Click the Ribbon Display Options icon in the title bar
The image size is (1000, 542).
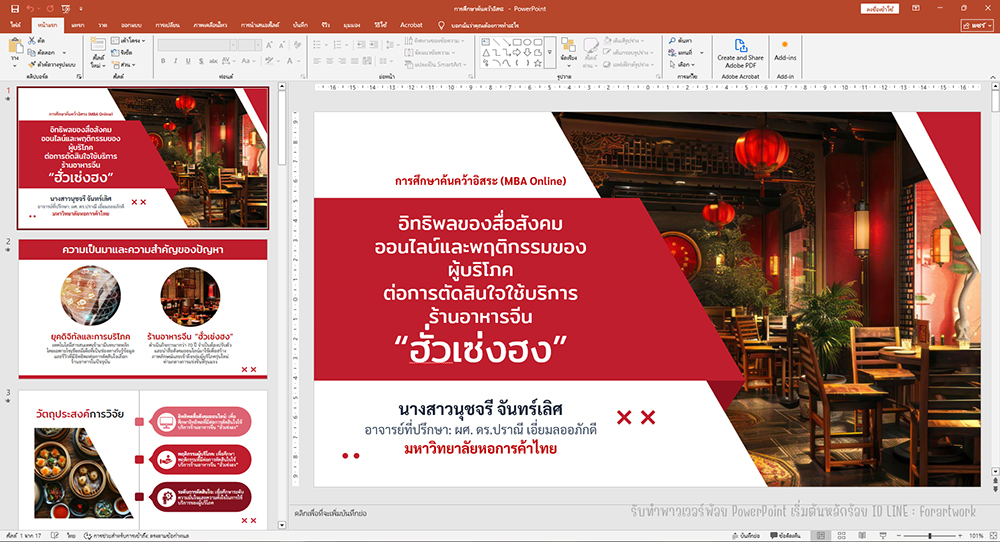[916, 8]
